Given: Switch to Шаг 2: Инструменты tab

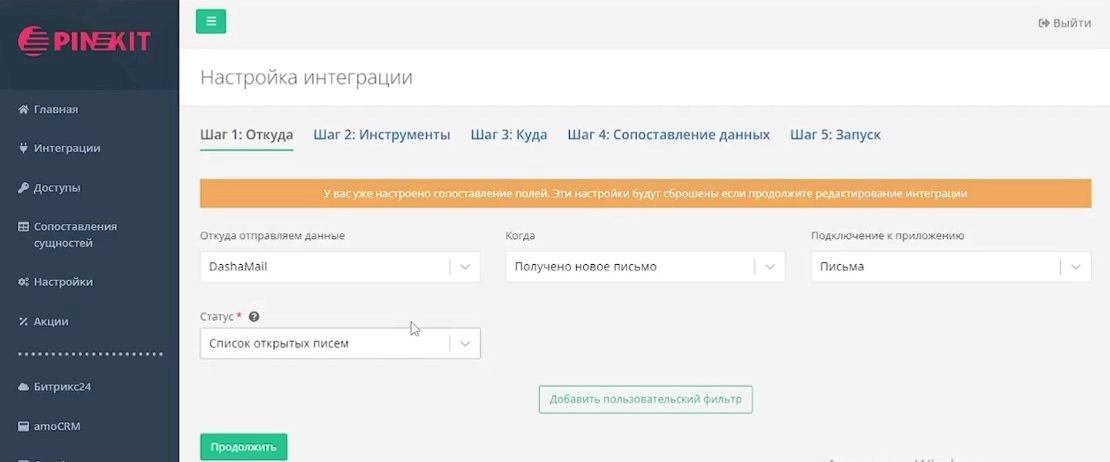Looking at the screenshot, I should (381, 135).
